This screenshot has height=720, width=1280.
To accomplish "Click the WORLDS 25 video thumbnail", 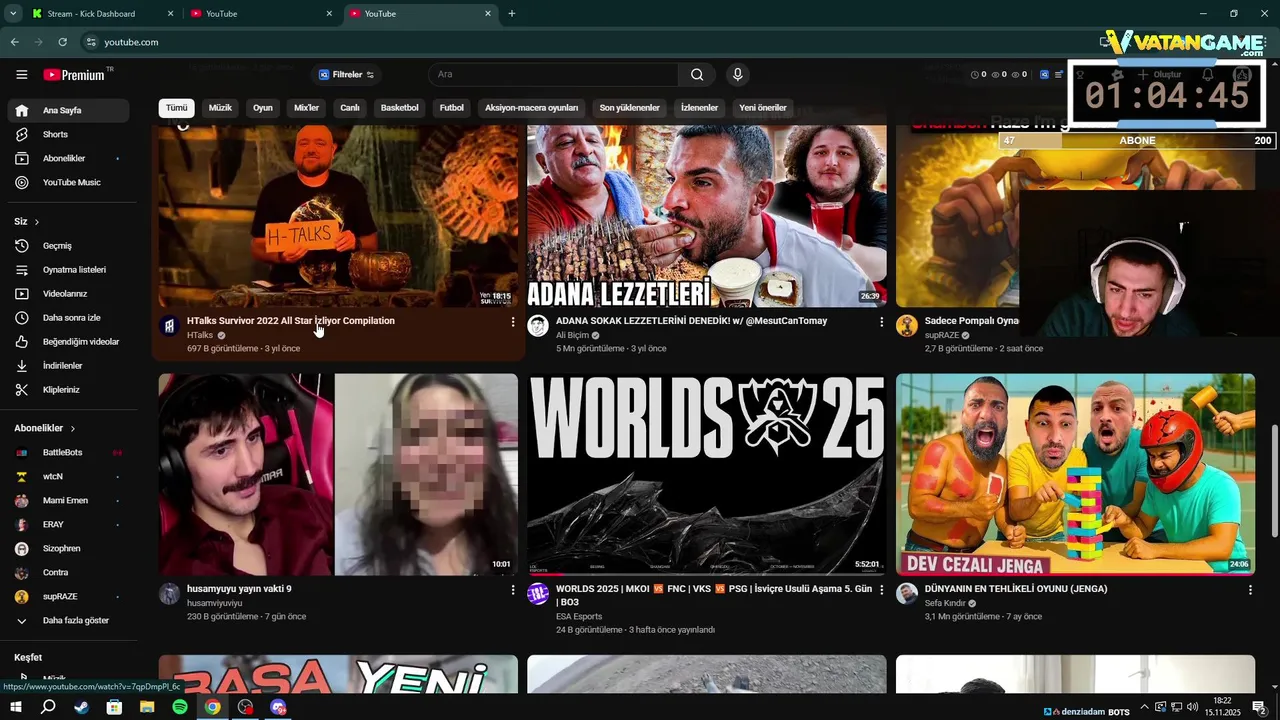I will click(707, 475).
